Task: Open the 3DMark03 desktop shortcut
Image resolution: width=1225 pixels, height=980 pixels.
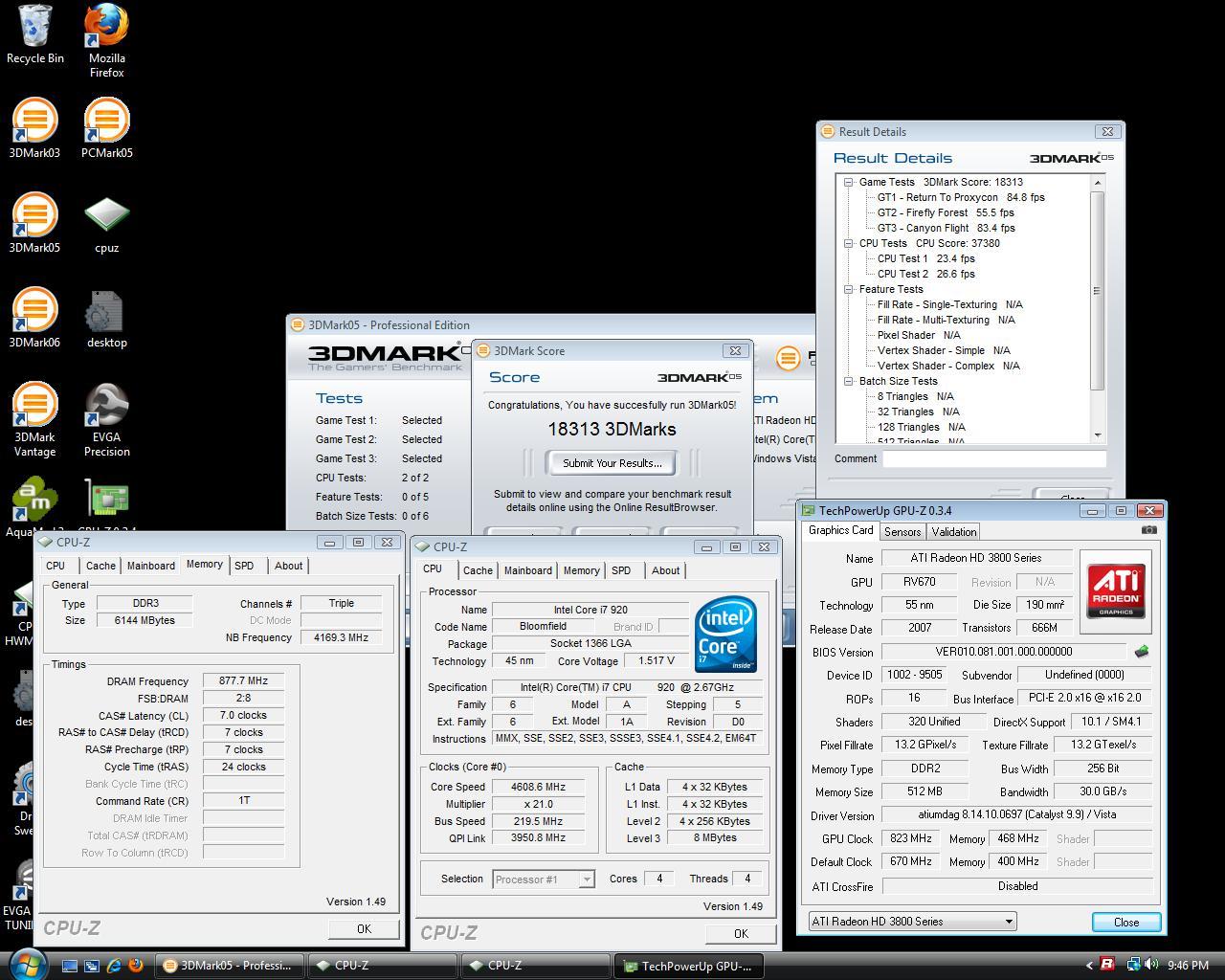Action: (x=34, y=128)
